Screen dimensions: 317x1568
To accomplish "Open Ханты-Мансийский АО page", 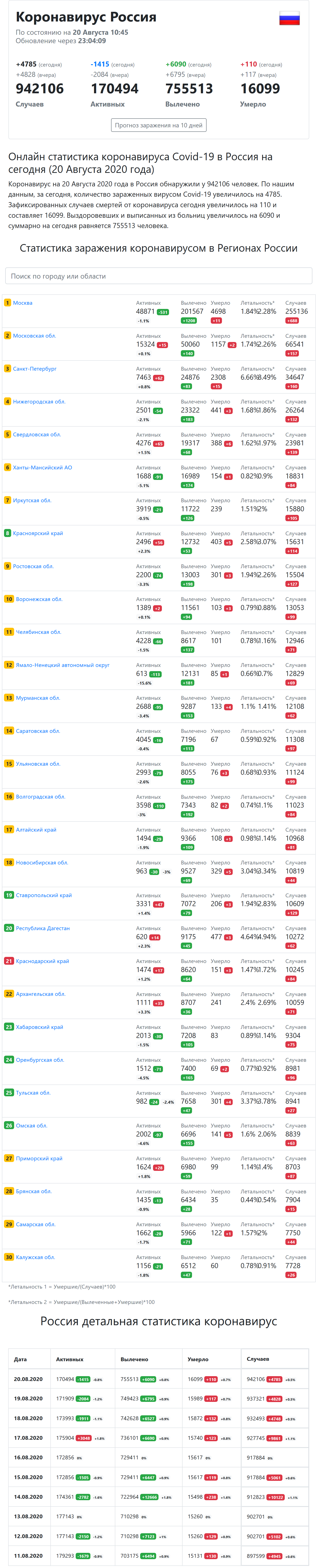I will click(x=43, y=467).
